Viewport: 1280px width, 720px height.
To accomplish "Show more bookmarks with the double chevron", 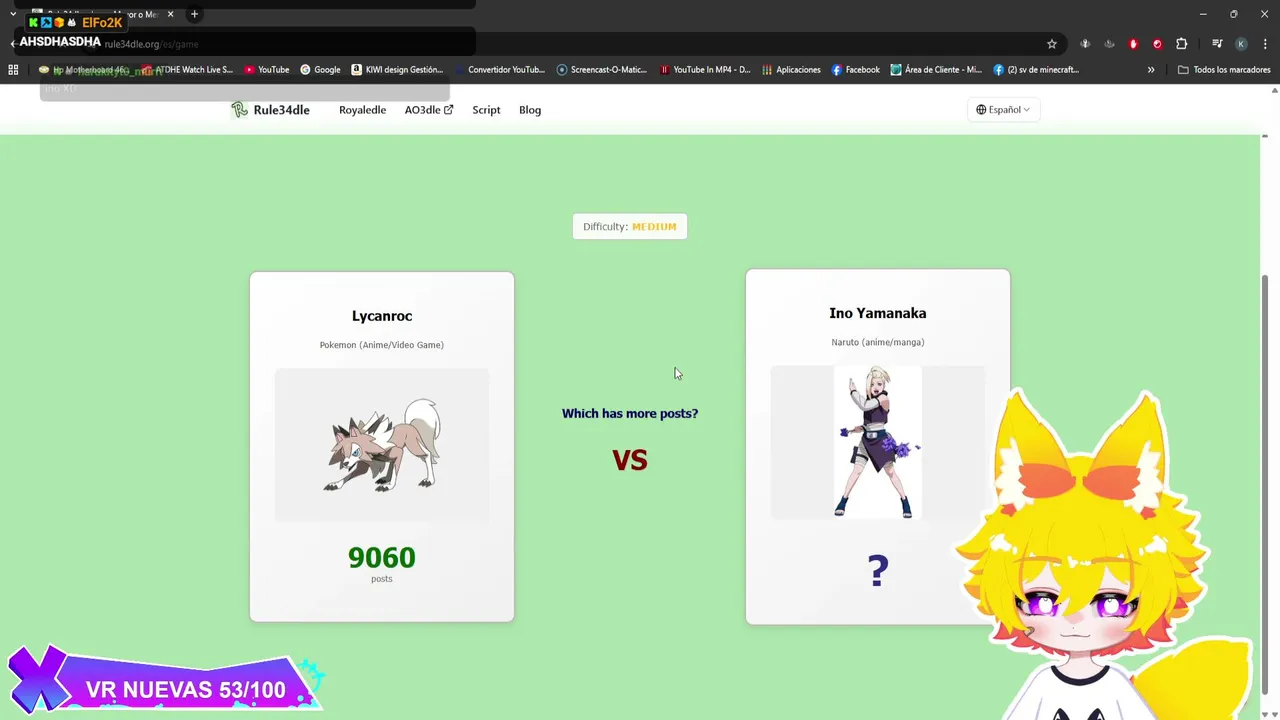I will 1151,70.
